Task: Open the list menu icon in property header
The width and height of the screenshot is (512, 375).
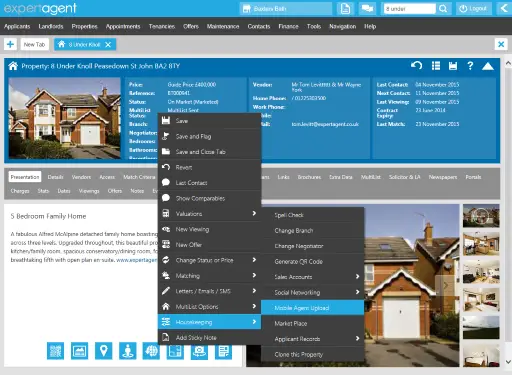Action: pos(436,66)
